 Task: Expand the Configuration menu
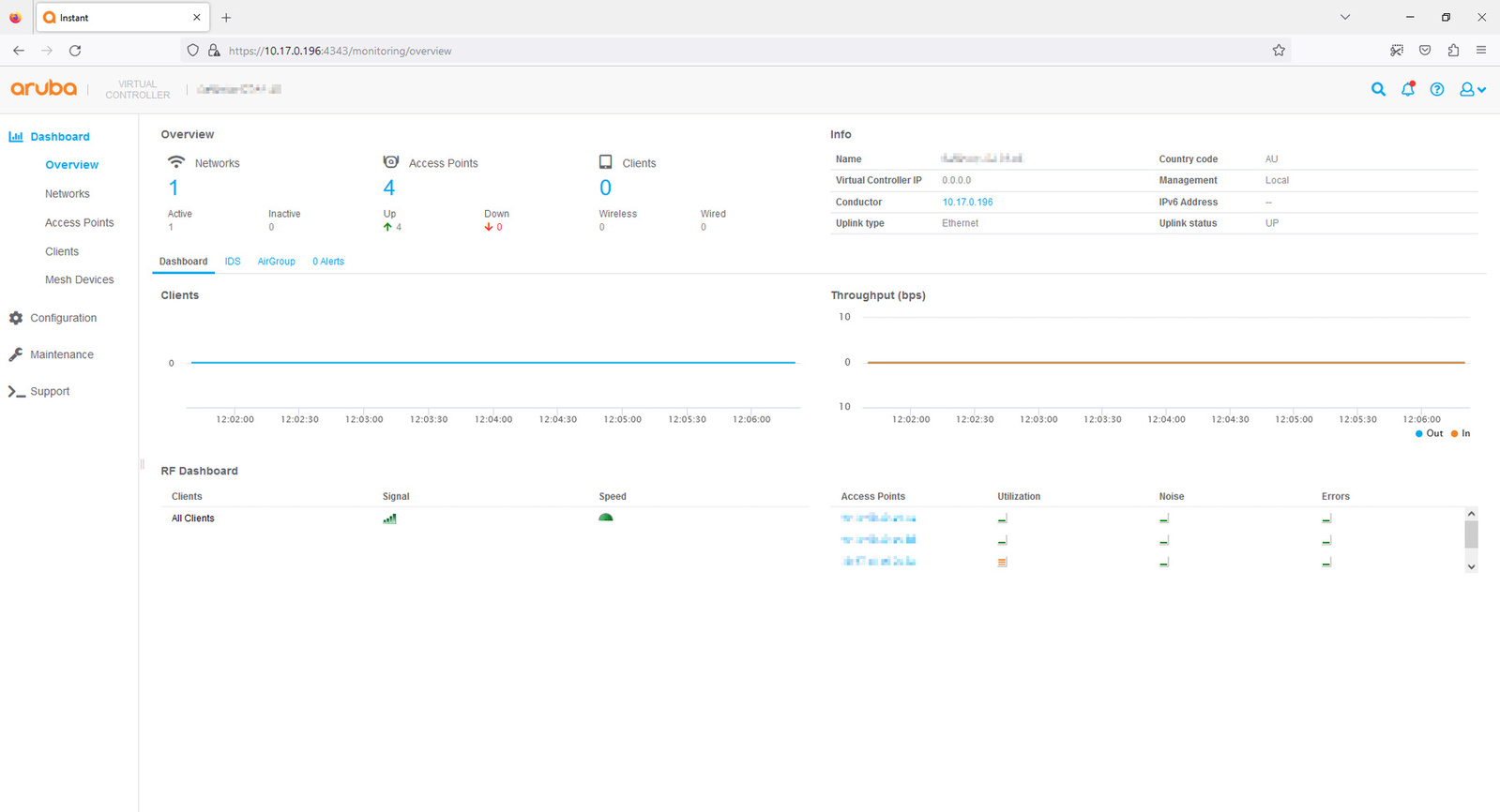(x=63, y=318)
